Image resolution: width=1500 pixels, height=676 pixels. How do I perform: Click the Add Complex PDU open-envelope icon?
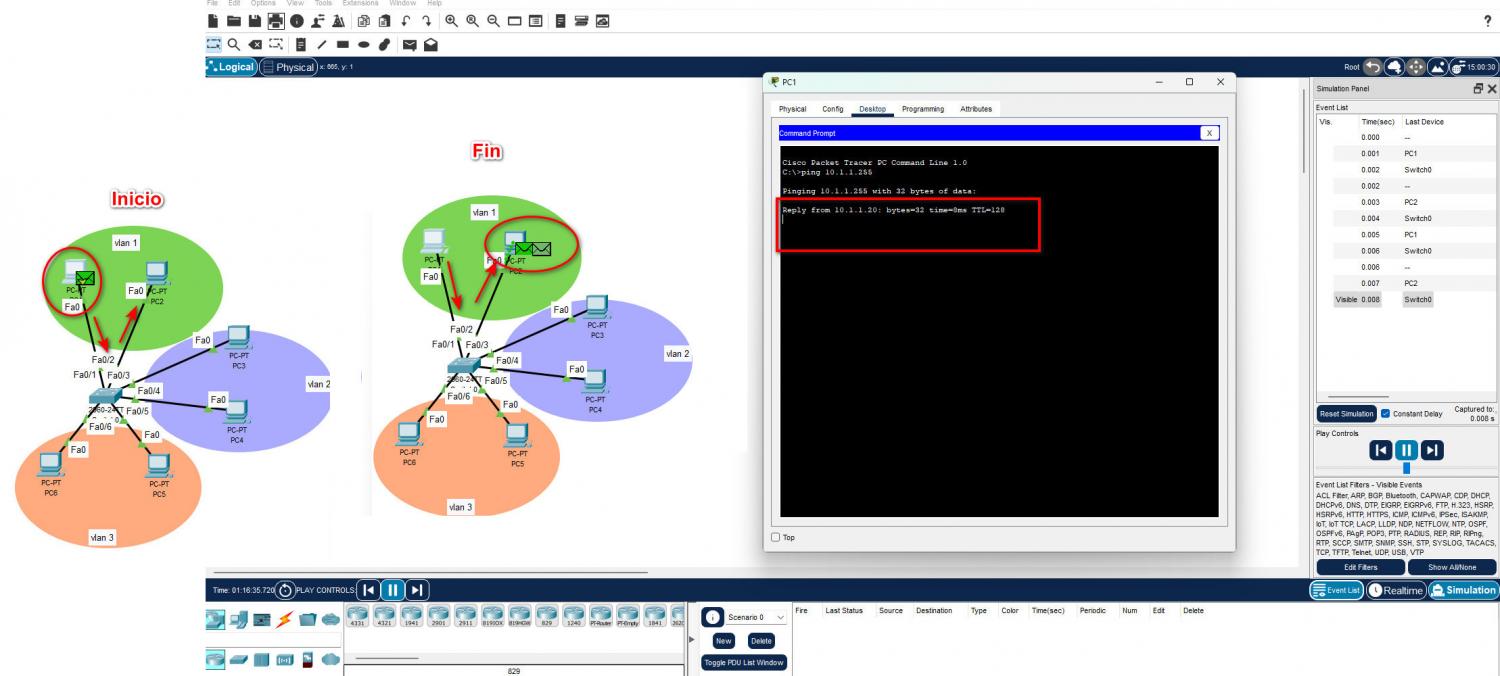pyautogui.click(x=430, y=44)
